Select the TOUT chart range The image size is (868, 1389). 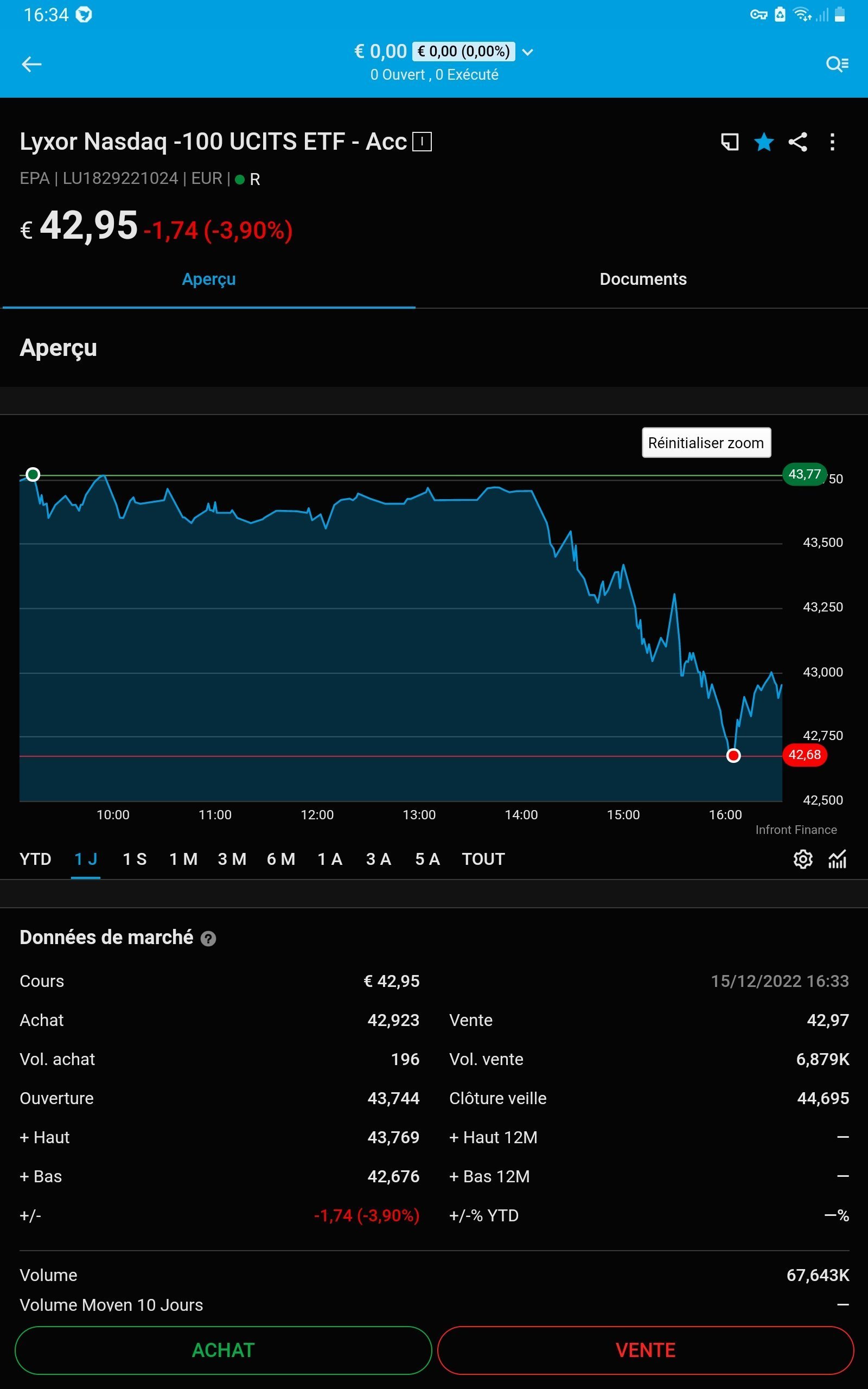483,859
